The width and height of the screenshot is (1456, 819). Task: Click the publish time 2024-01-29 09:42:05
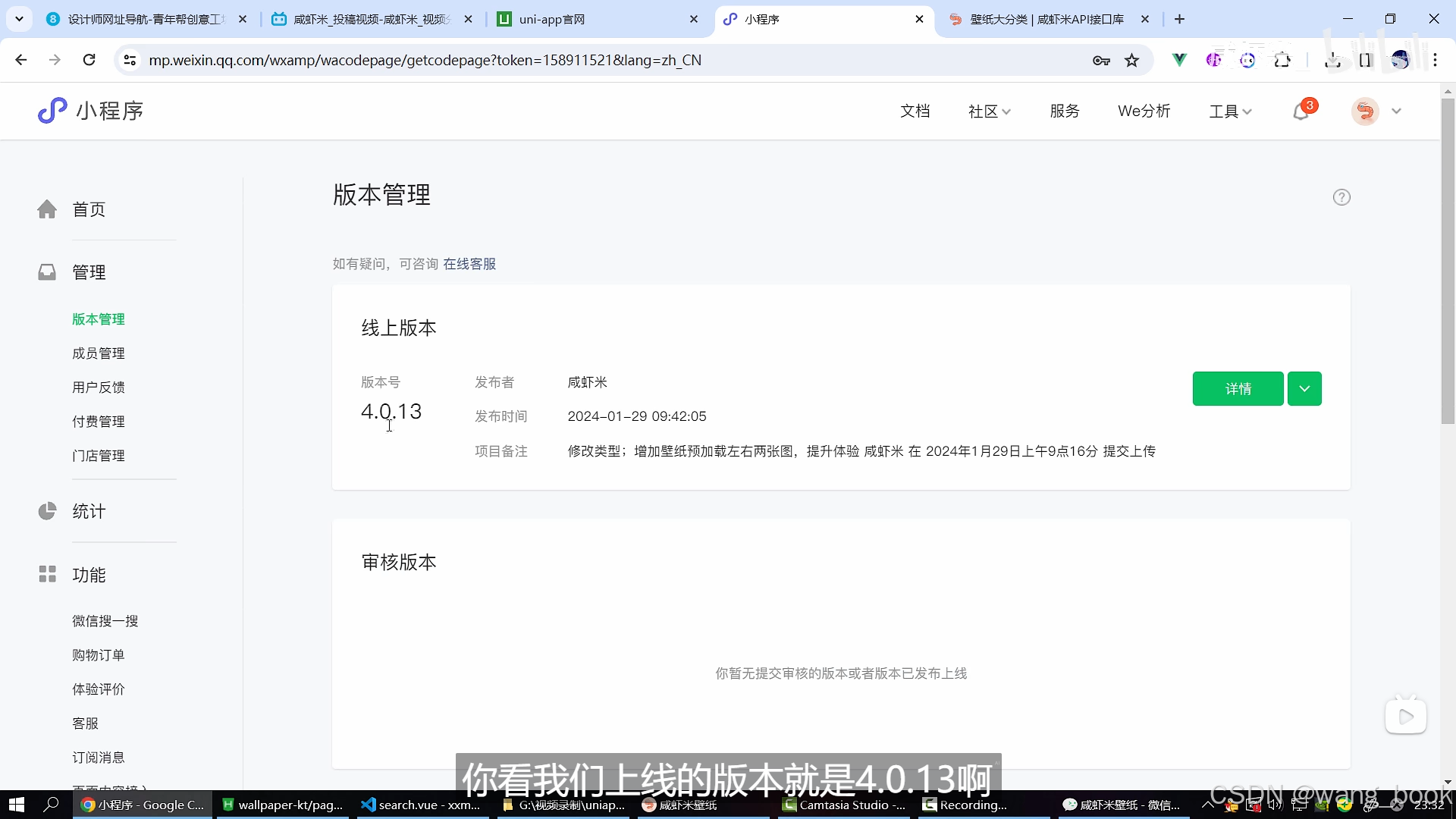[637, 416]
